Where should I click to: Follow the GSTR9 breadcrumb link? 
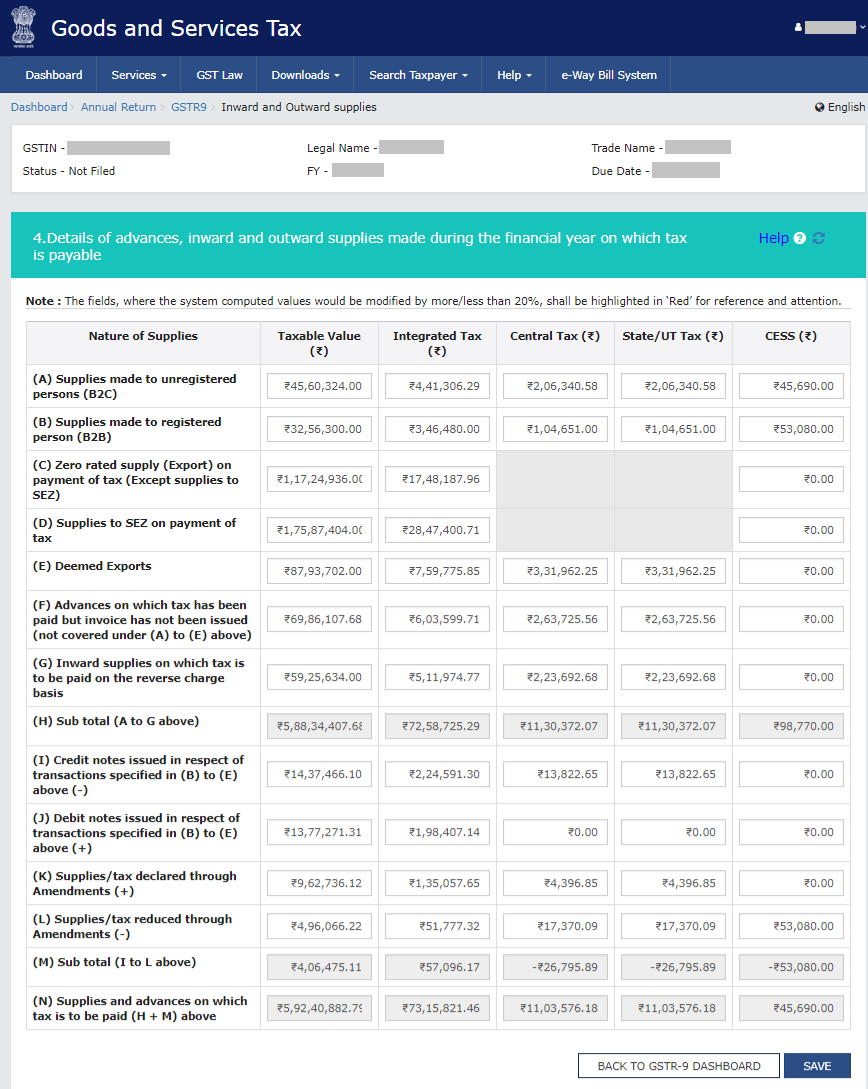pos(188,107)
